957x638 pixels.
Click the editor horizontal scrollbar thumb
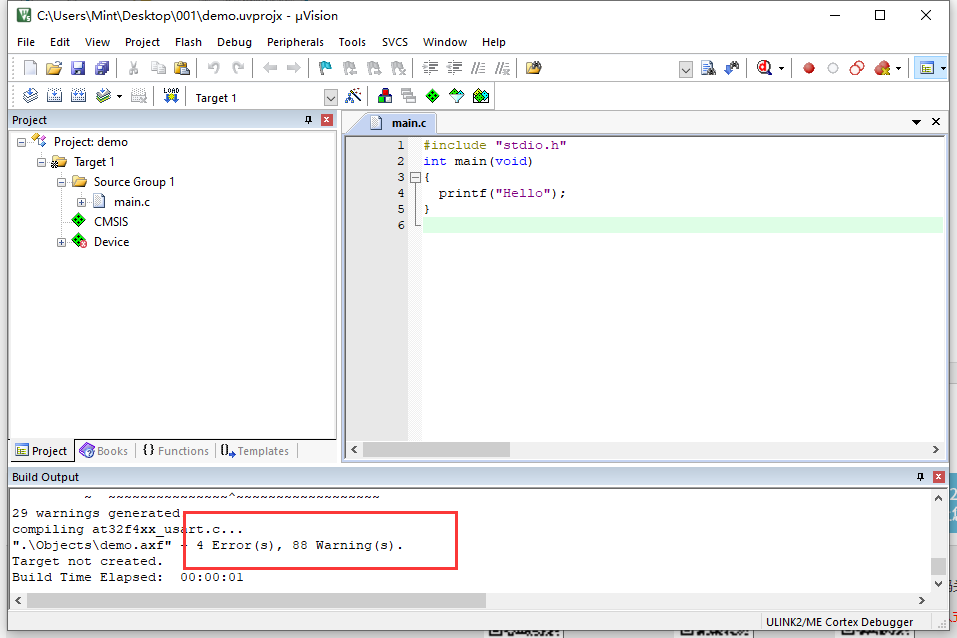click(436, 450)
